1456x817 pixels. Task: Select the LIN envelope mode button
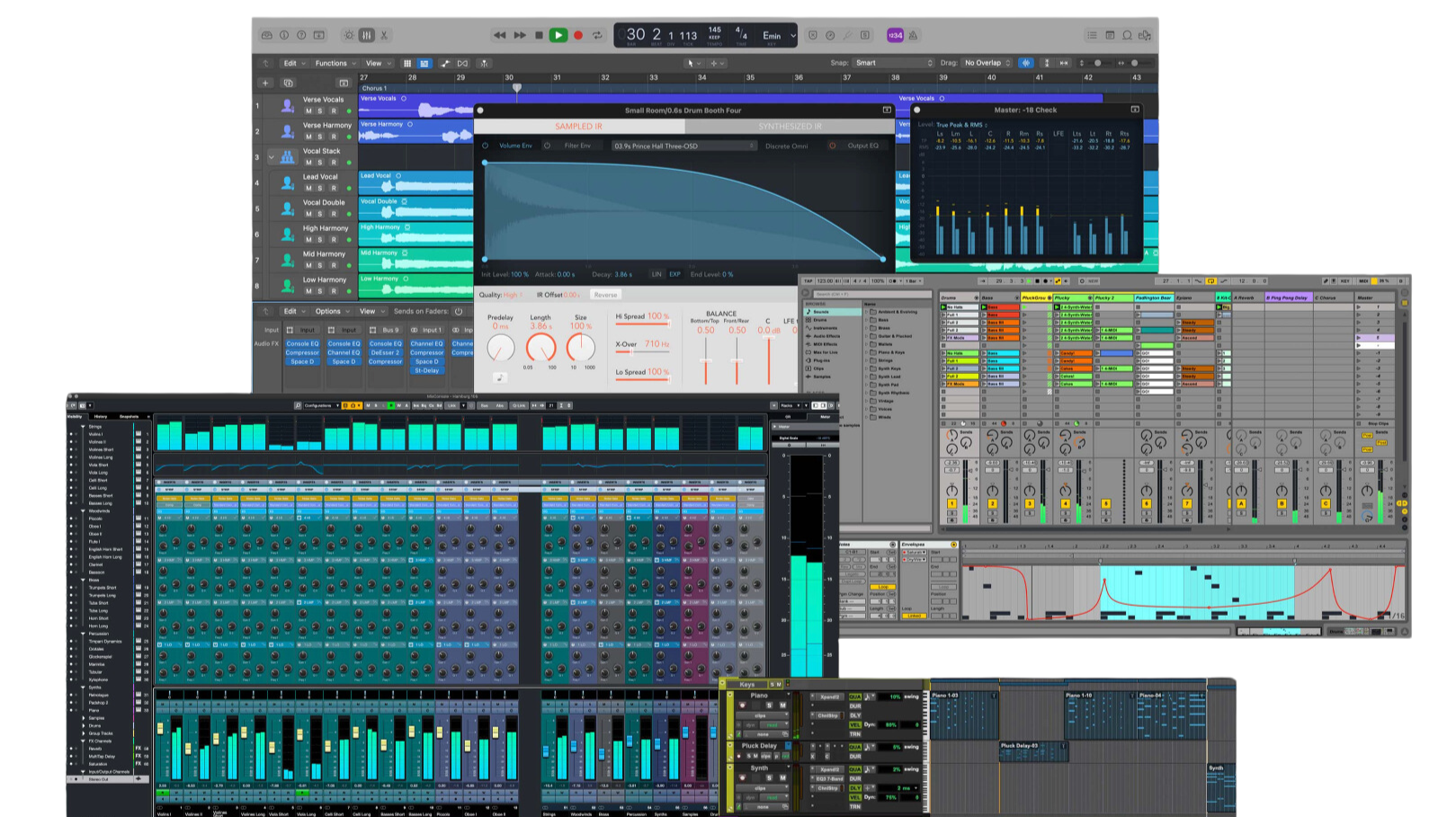point(657,274)
